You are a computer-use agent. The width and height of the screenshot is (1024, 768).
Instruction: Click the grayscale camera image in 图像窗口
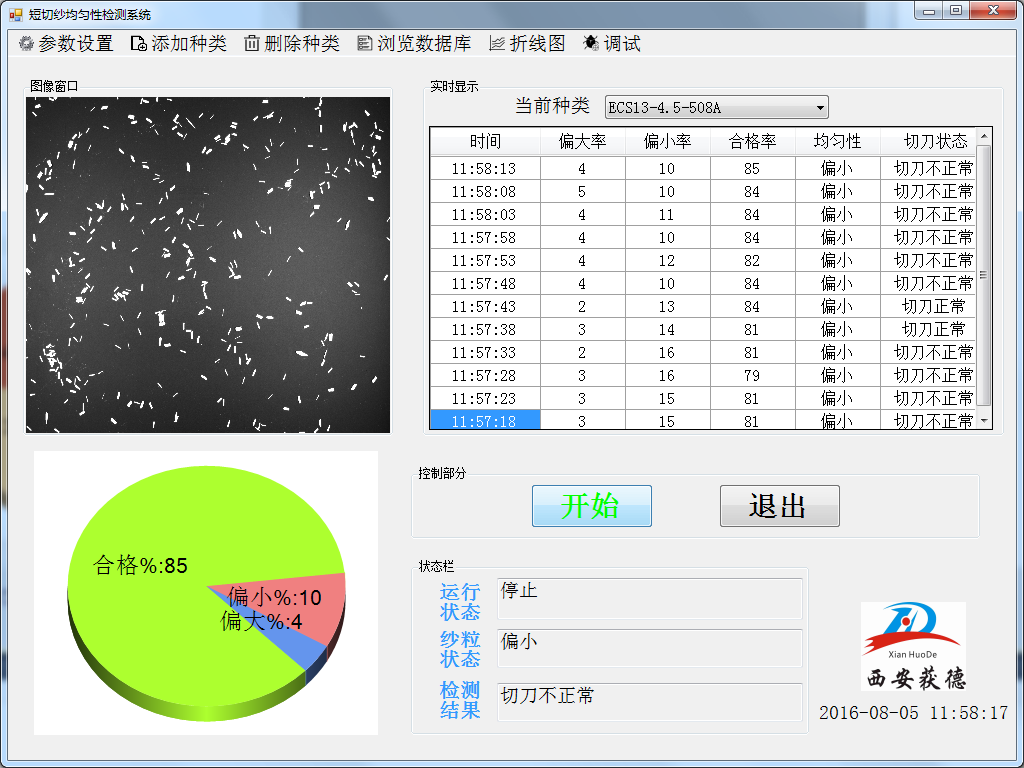tap(207, 264)
